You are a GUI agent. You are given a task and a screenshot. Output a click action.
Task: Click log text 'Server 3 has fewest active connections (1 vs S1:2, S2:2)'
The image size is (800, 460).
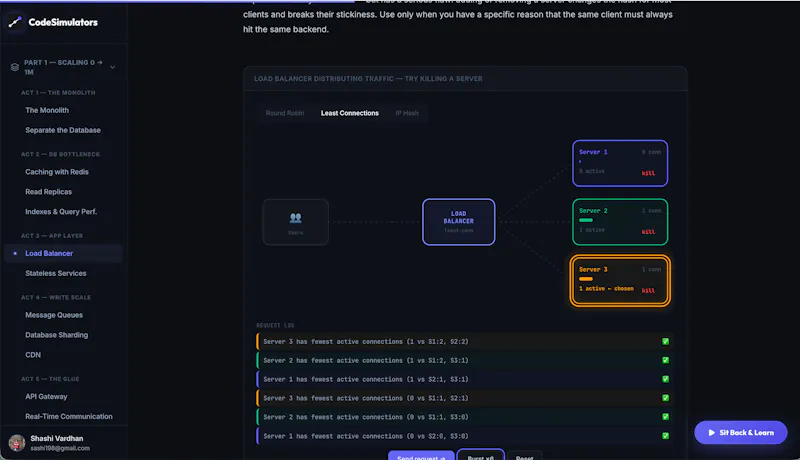[x=366, y=342]
